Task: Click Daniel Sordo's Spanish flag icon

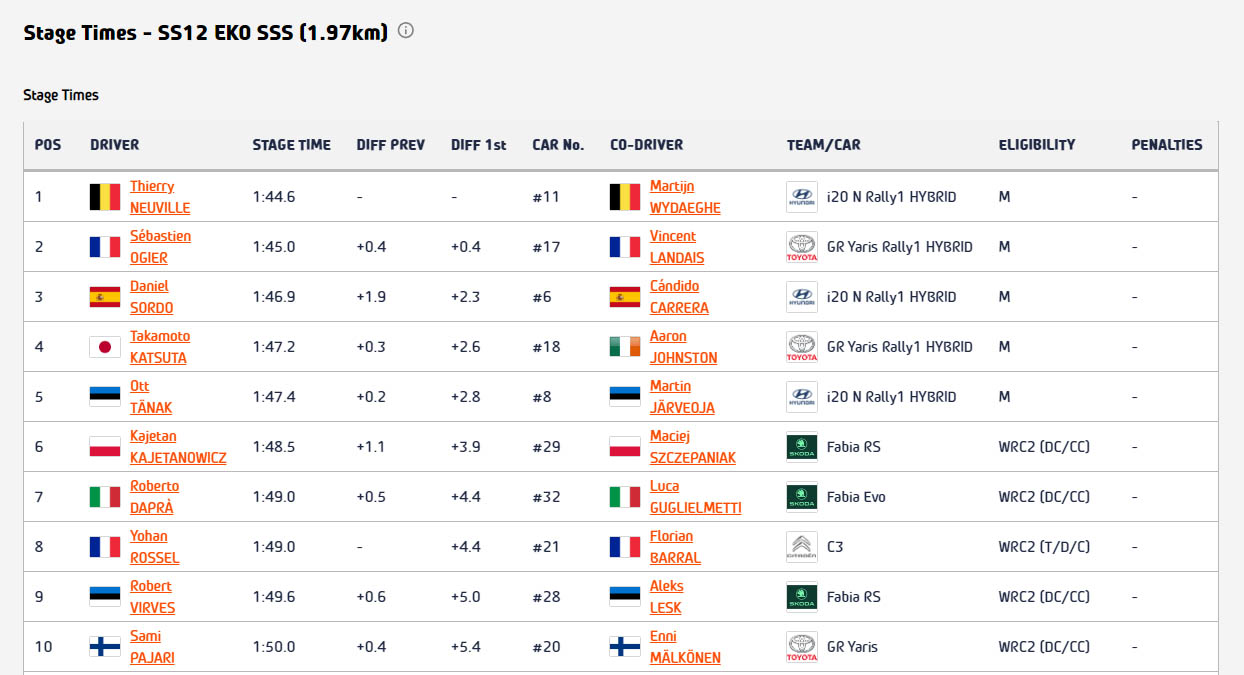Action: (105, 297)
